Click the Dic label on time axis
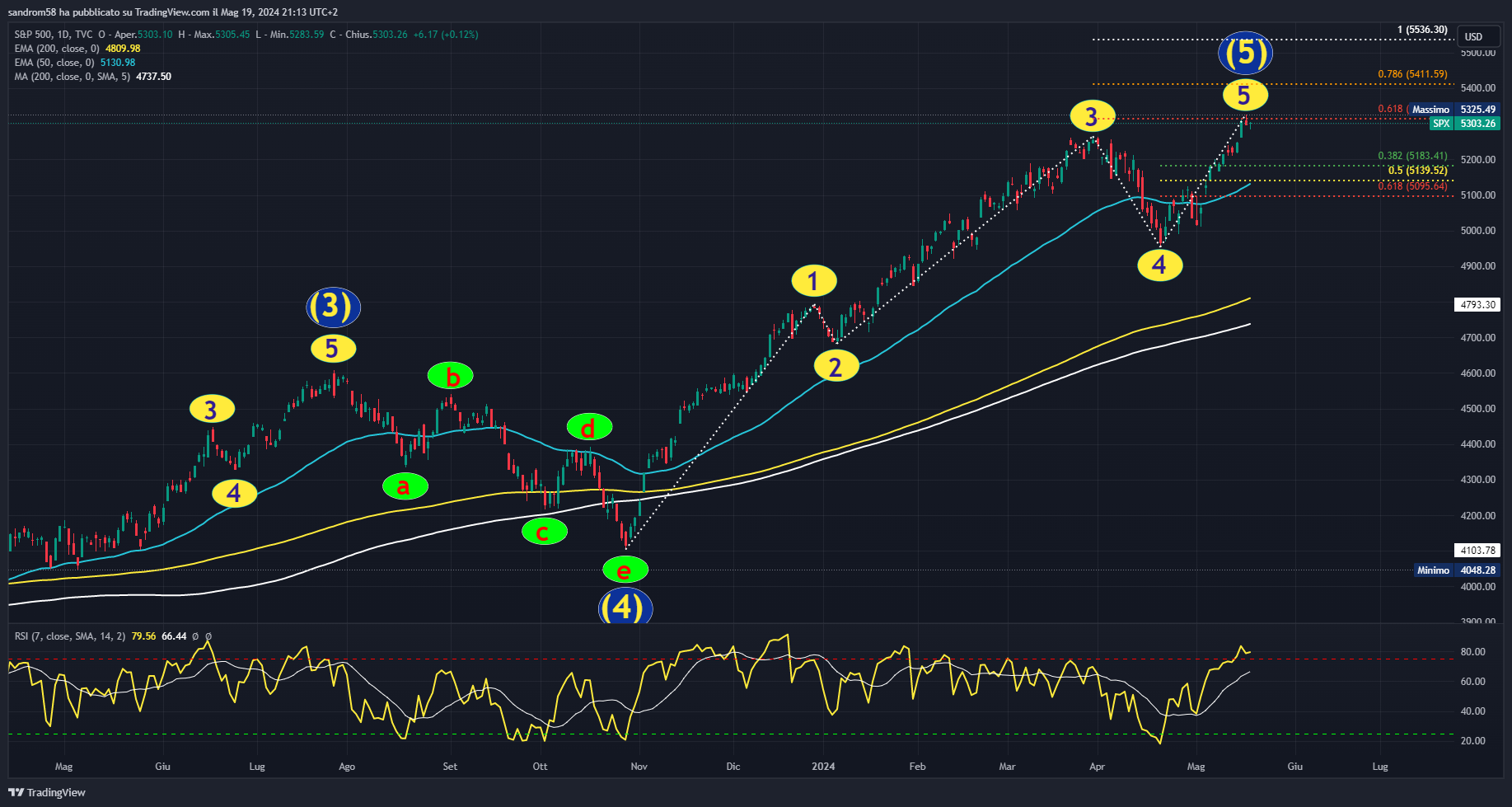 pos(733,767)
